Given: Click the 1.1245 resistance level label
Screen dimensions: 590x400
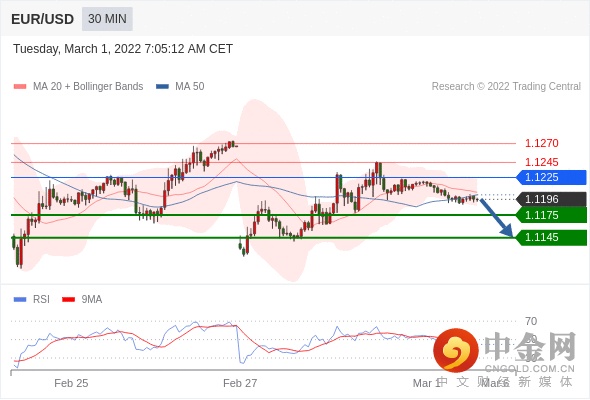Looking at the screenshot, I should (542, 162).
